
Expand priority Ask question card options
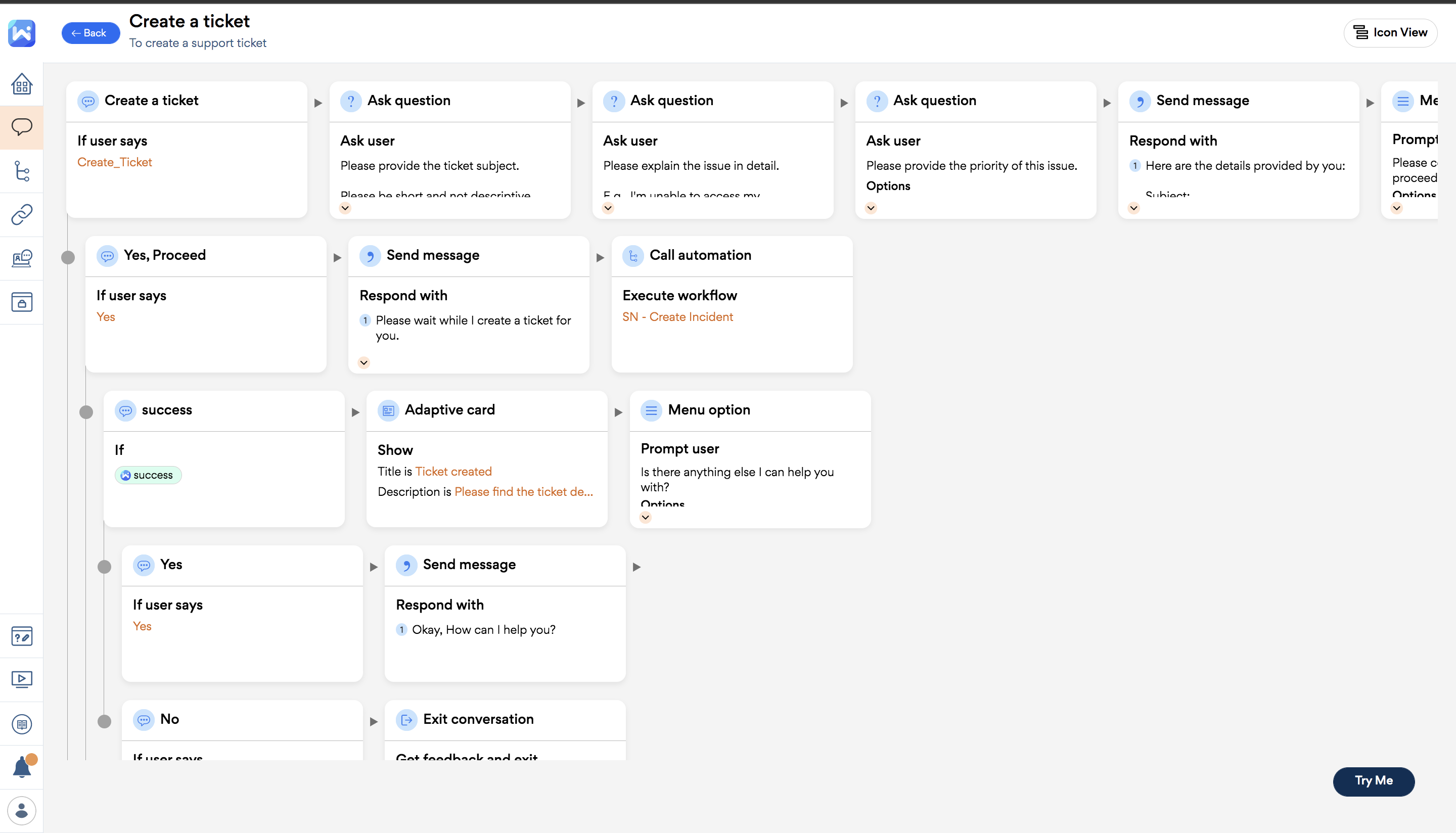[x=871, y=208]
